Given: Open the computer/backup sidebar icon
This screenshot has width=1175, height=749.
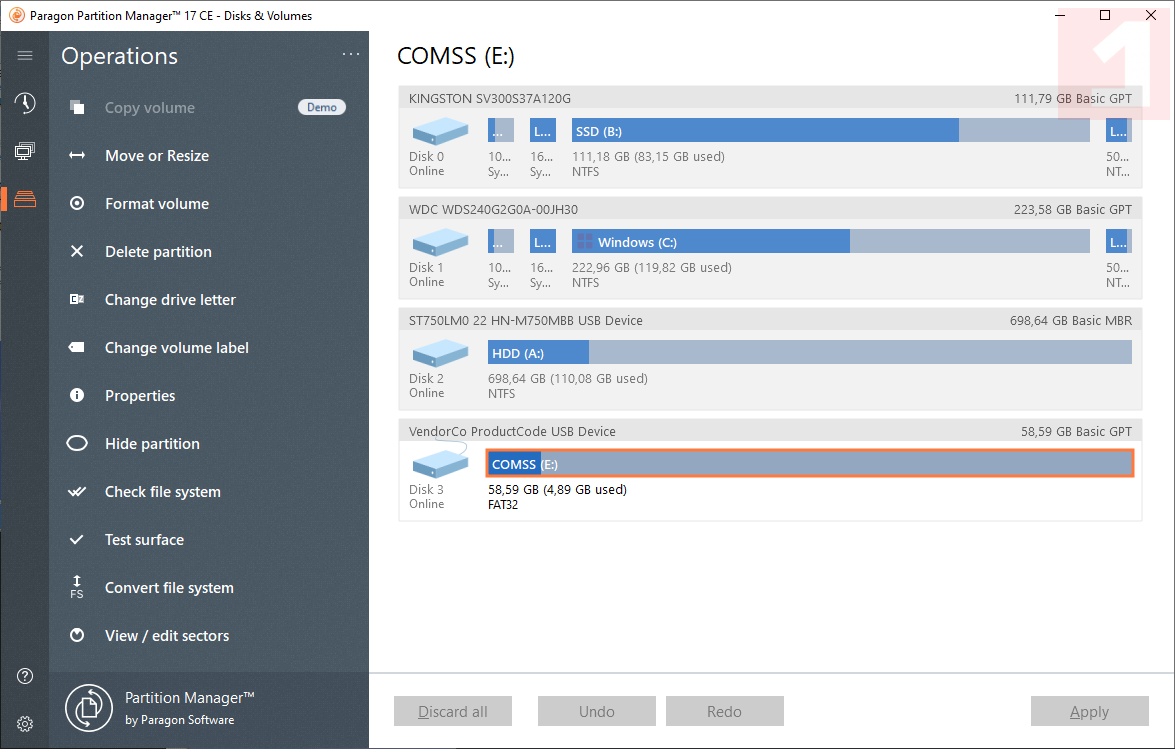Looking at the screenshot, I should click(x=25, y=151).
